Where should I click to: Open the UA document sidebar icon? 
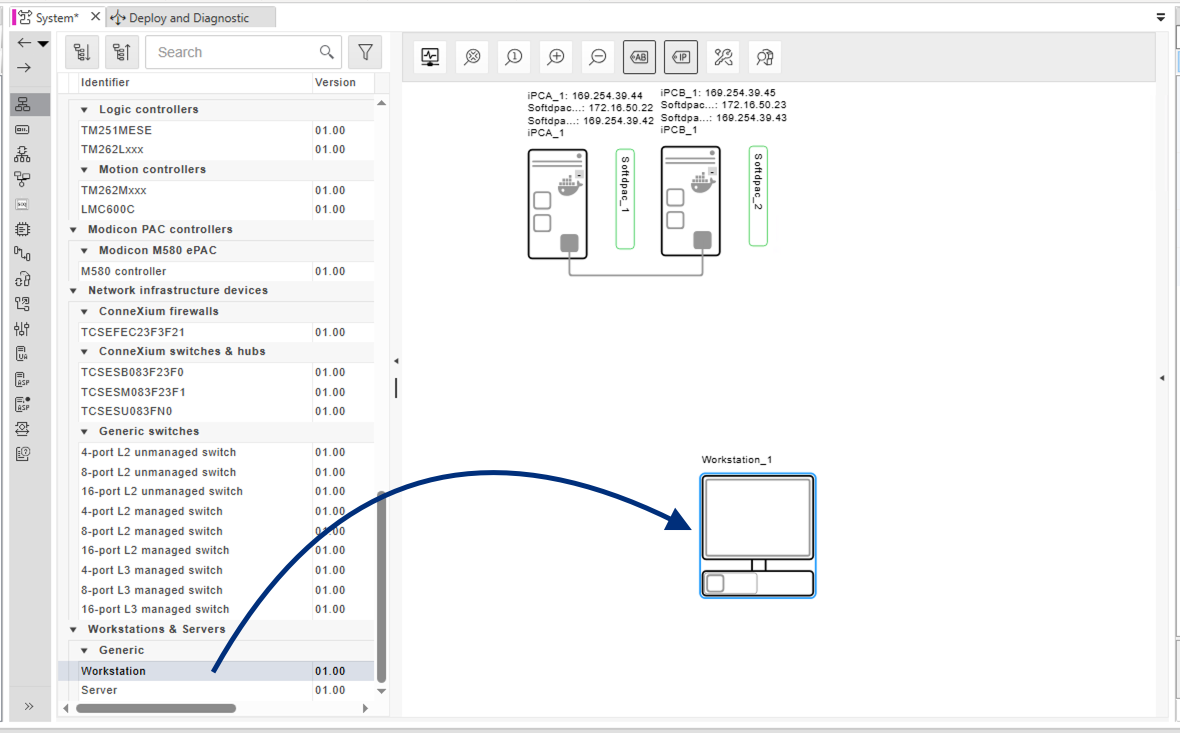tap(23, 354)
